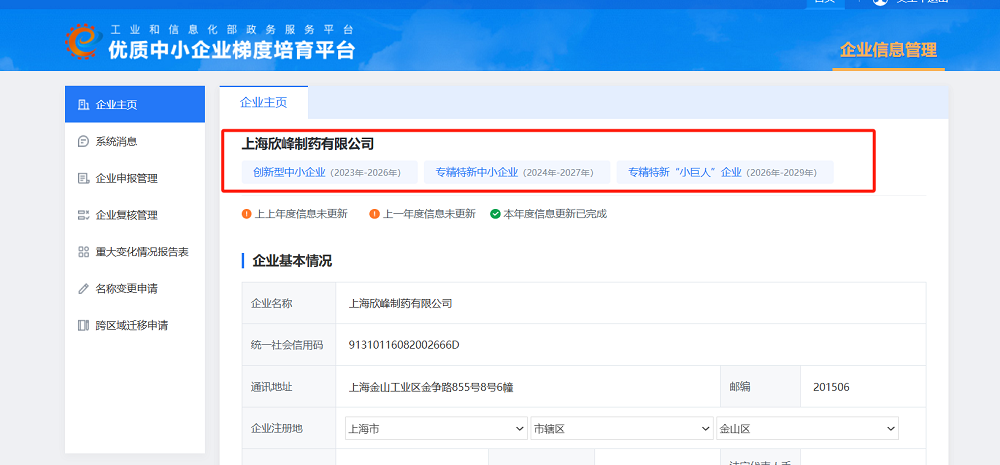
Task: Click the 创新型中小企业 (2023年-2026年) badge
Action: (329, 172)
